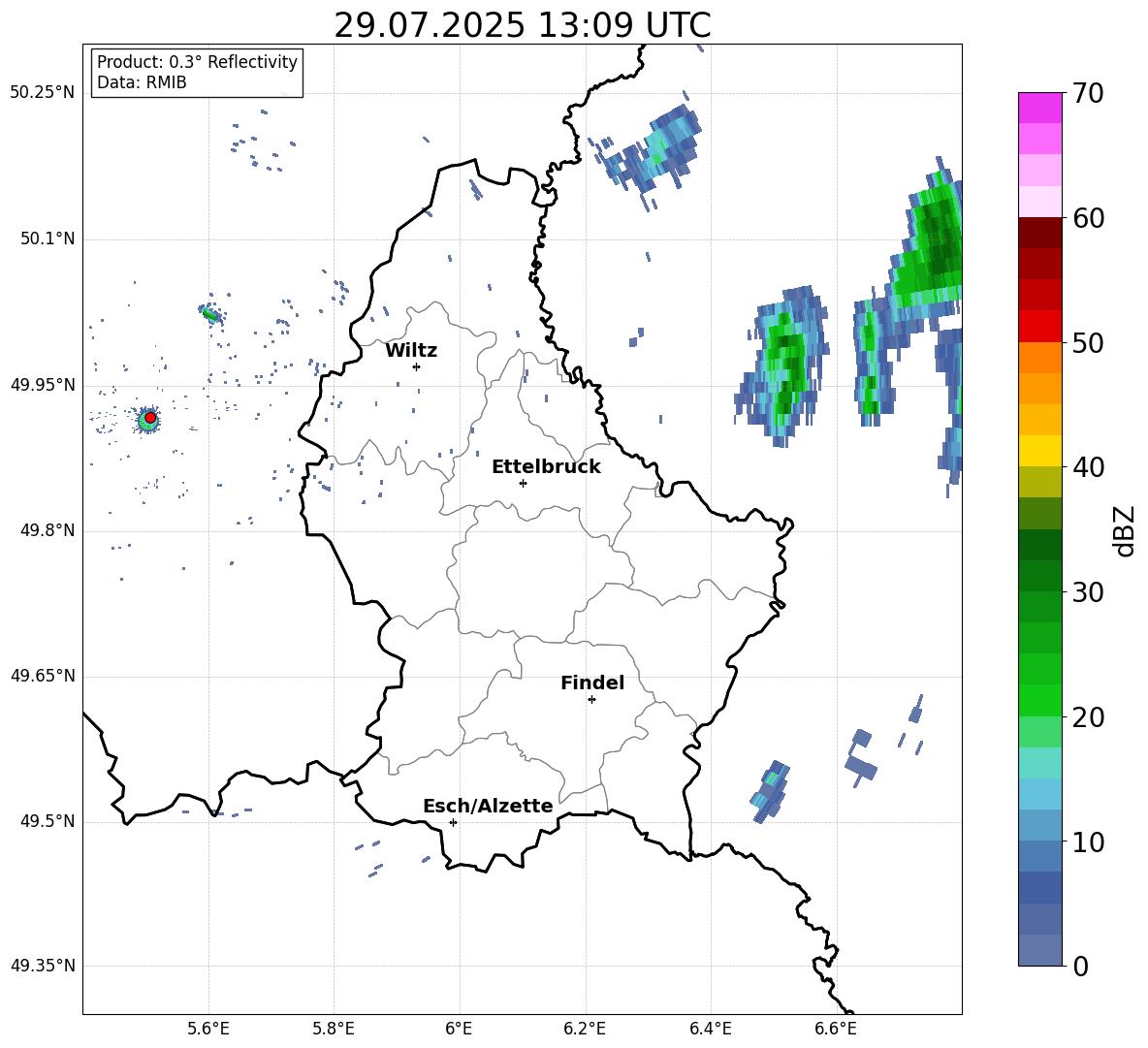This screenshot has height=1048, width=1148.
Task: Click the 60 value on the colorbar
Action: [x=1088, y=218]
